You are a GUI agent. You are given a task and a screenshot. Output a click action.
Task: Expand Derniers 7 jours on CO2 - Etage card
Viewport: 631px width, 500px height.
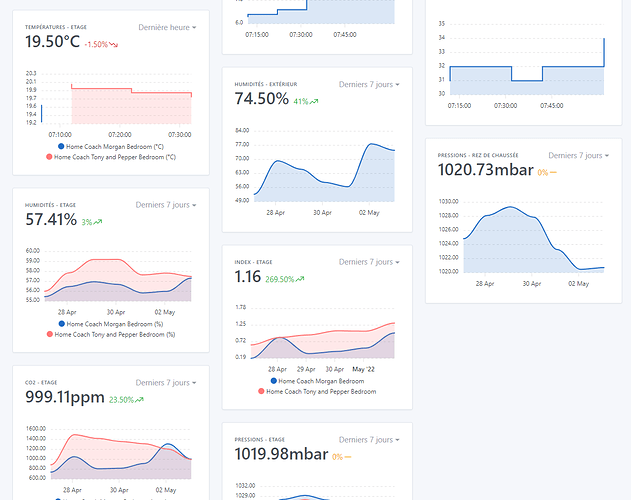click(x=166, y=382)
